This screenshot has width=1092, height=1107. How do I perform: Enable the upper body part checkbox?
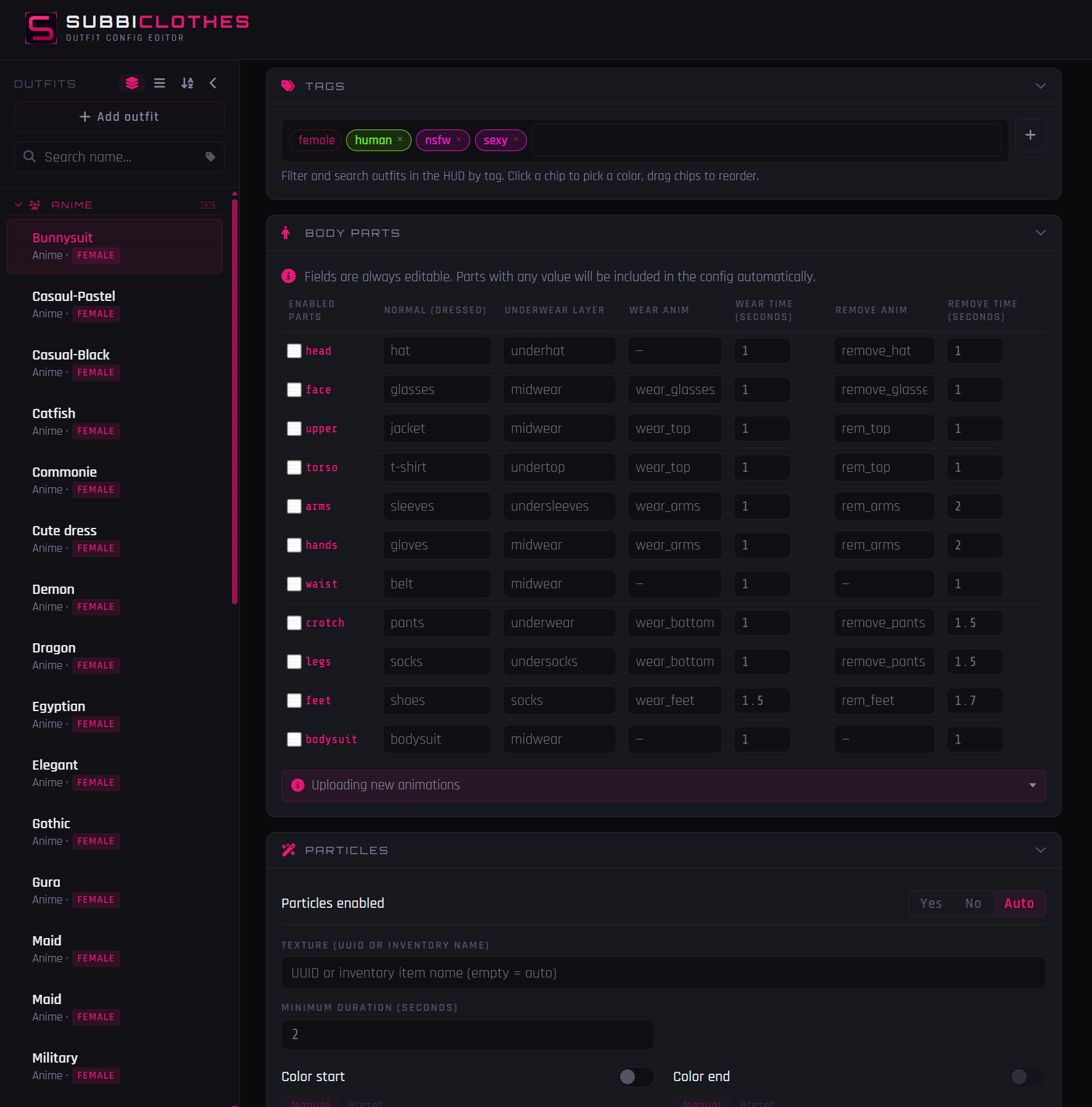[294, 429]
